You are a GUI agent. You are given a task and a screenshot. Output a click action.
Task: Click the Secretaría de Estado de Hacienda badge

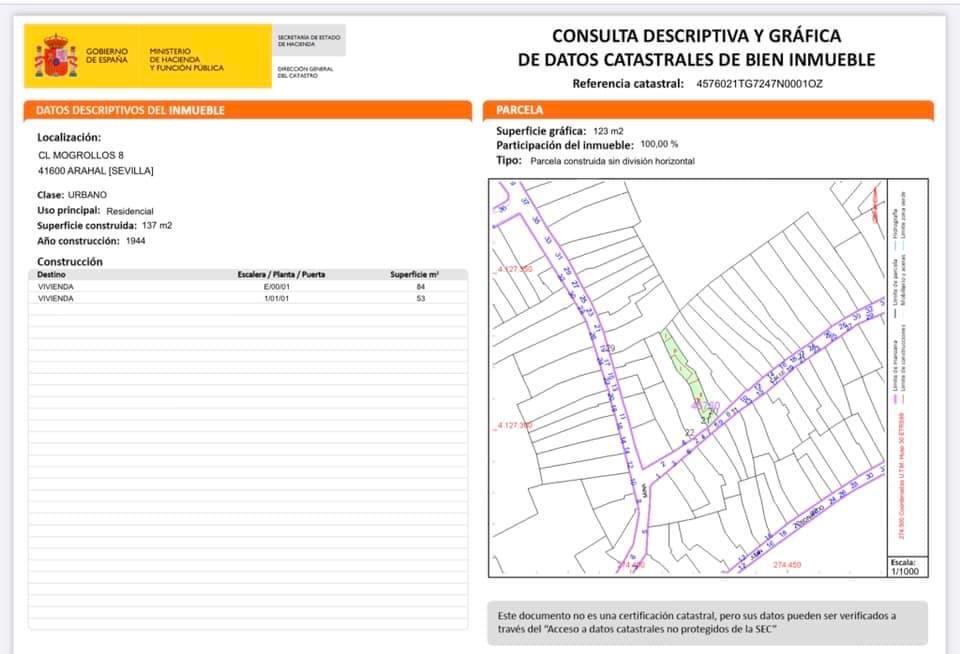(308, 41)
